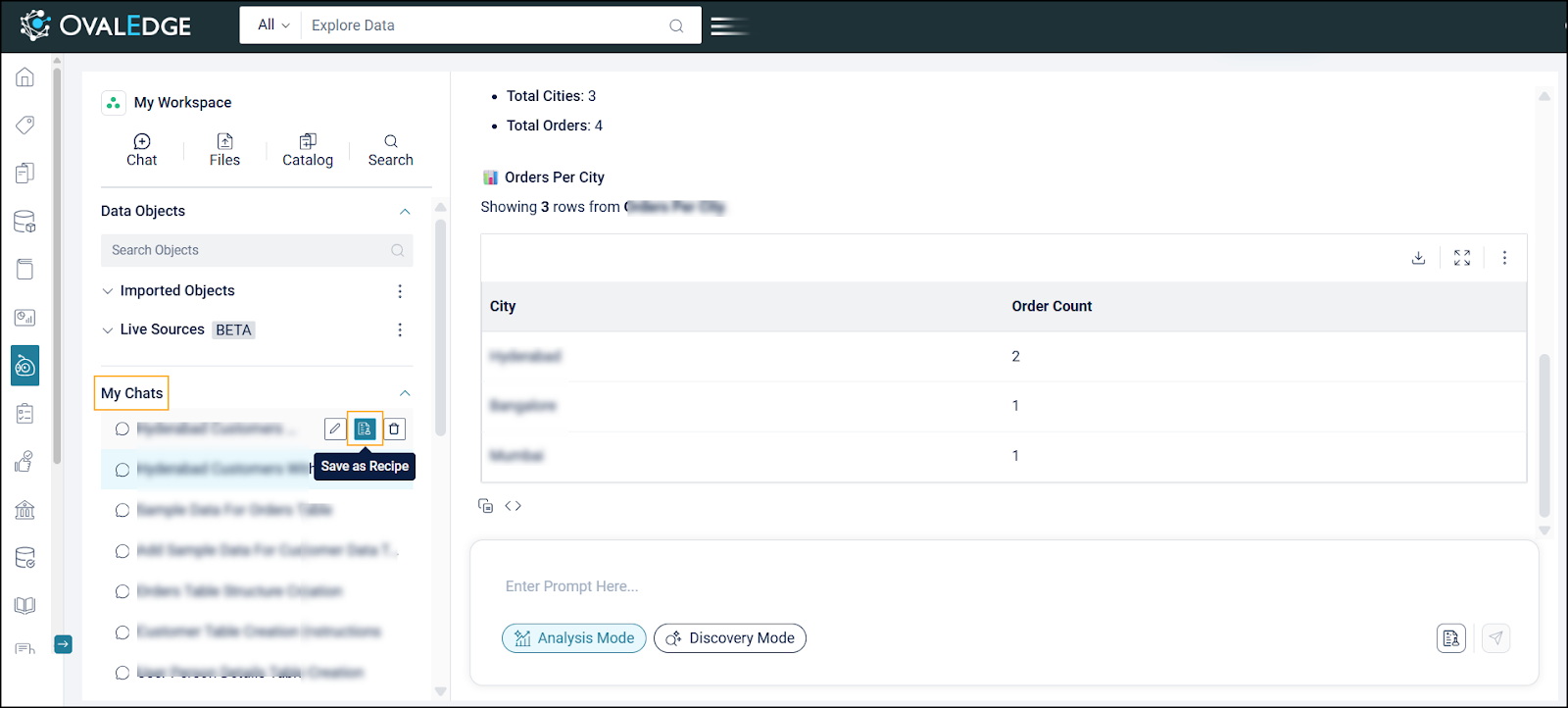Image resolution: width=1568 pixels, height=708 pixels.
Task: Click the pencil edit chat icon
Action: [x=335, y=429]
